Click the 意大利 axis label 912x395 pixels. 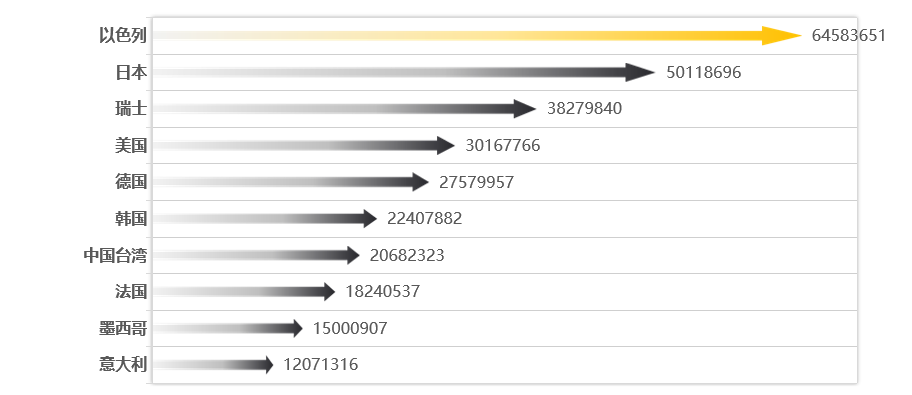(x=123, y=365)
